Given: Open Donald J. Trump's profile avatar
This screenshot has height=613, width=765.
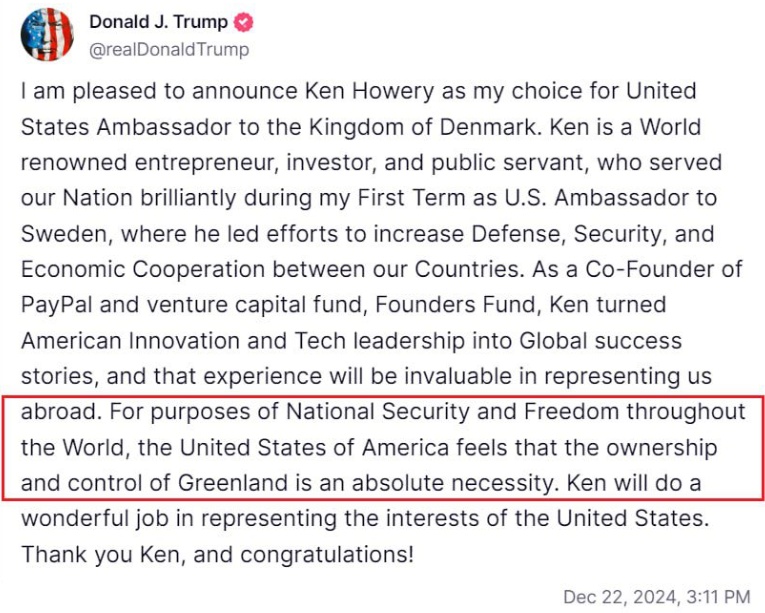Looking at the screenshot, I should [47, 35].
